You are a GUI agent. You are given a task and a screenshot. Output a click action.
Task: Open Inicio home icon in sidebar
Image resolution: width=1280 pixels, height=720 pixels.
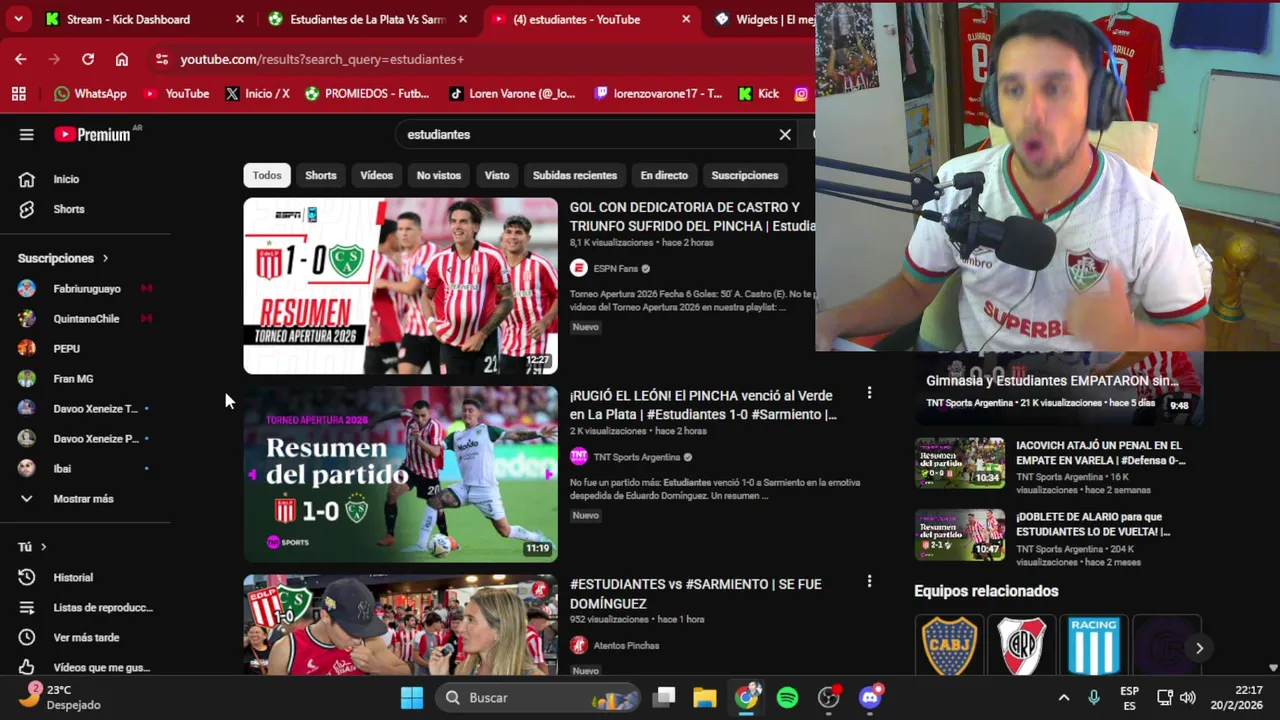(x=27, y=179)
